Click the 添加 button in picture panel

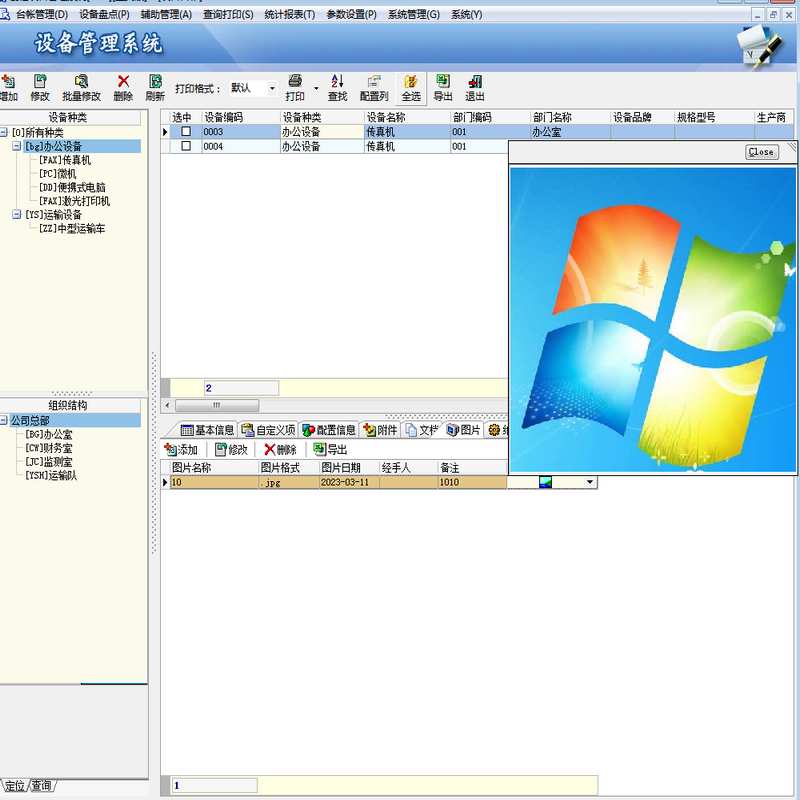click(181, 449)
